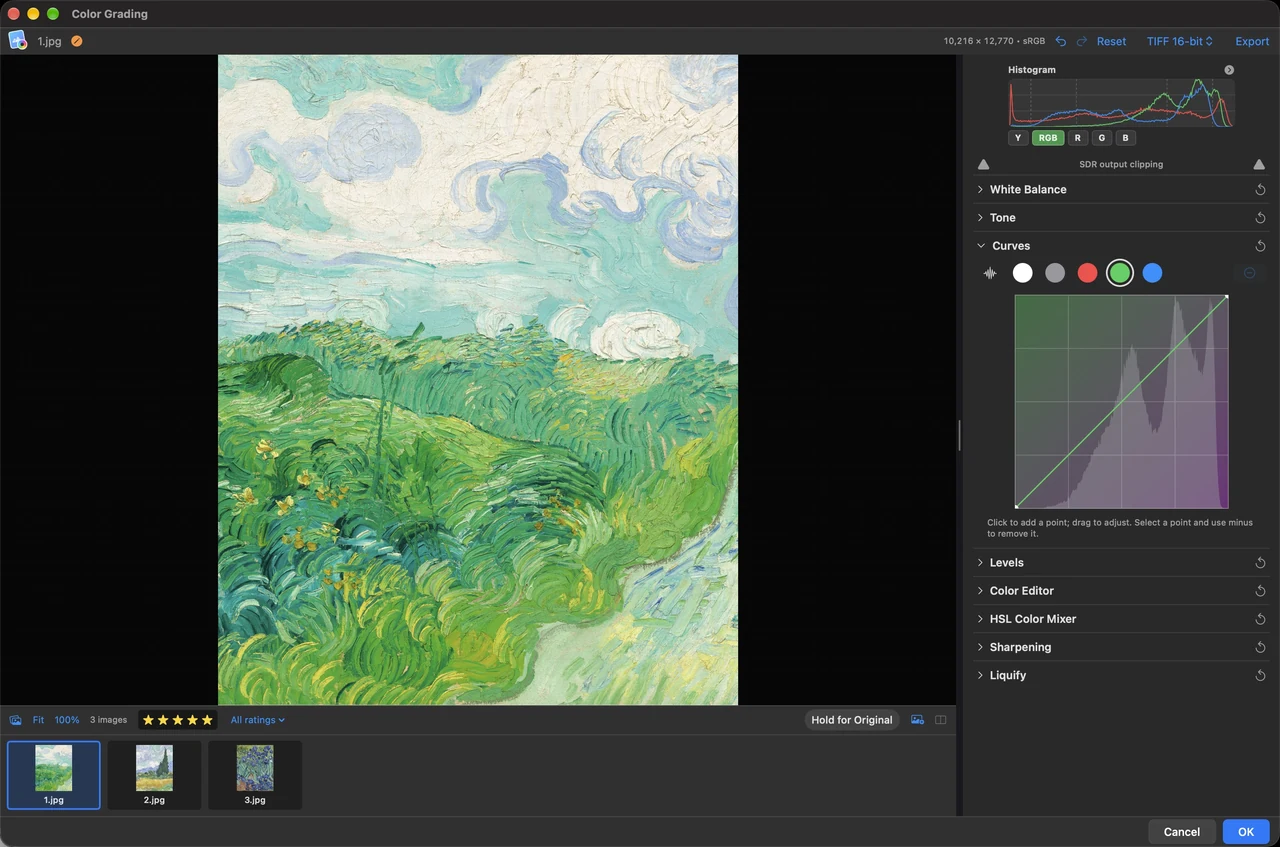Select the Y histogram channel

(1018, 138)
